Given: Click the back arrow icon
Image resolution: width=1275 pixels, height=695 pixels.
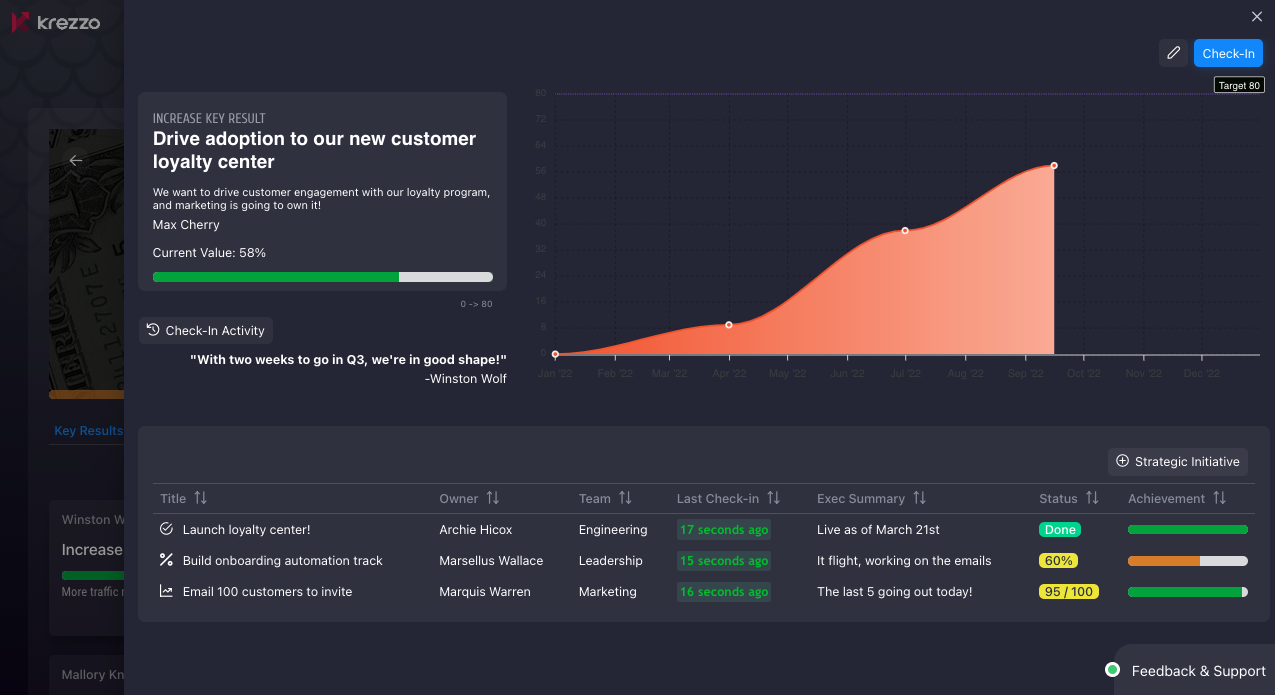Looking at the screenshot, I should click(x=75, y=160).
